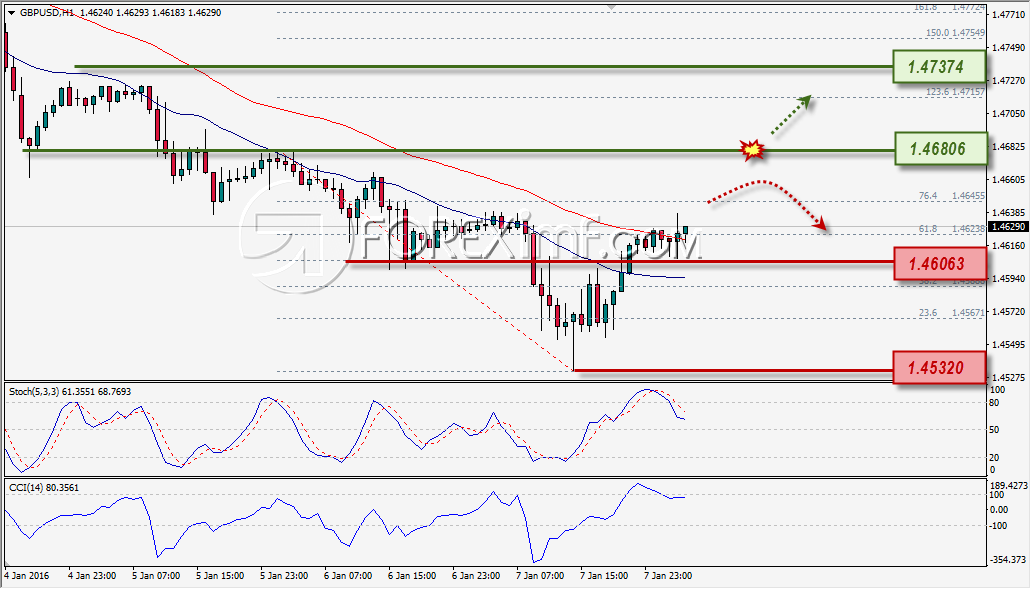The width and height of the screenshot is (1031, 589).
Task: Click the 20 level on Stochastic scale
Action: click(x=994, y=458)
